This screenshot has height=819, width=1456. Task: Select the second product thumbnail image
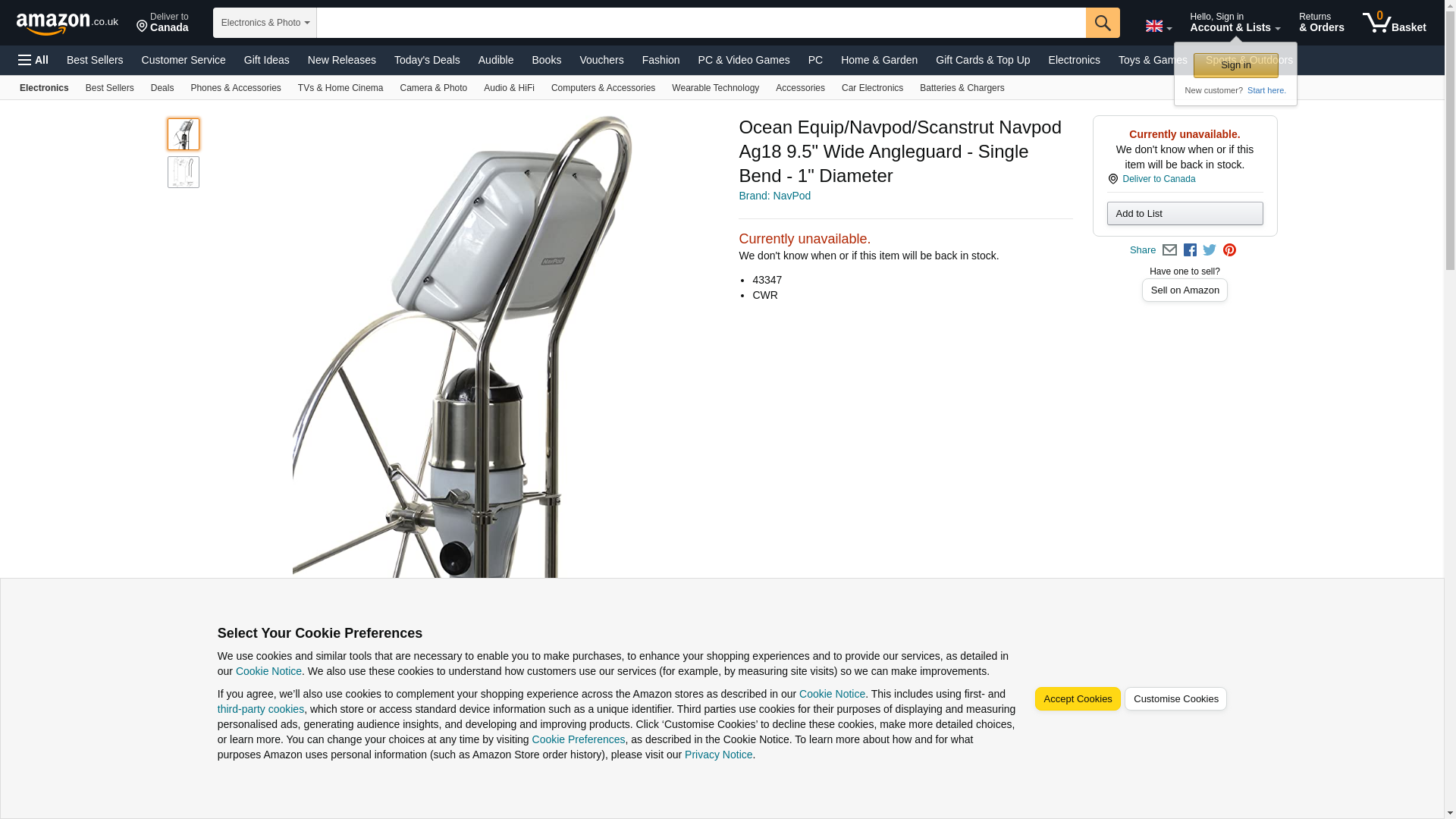coord(184,172)
